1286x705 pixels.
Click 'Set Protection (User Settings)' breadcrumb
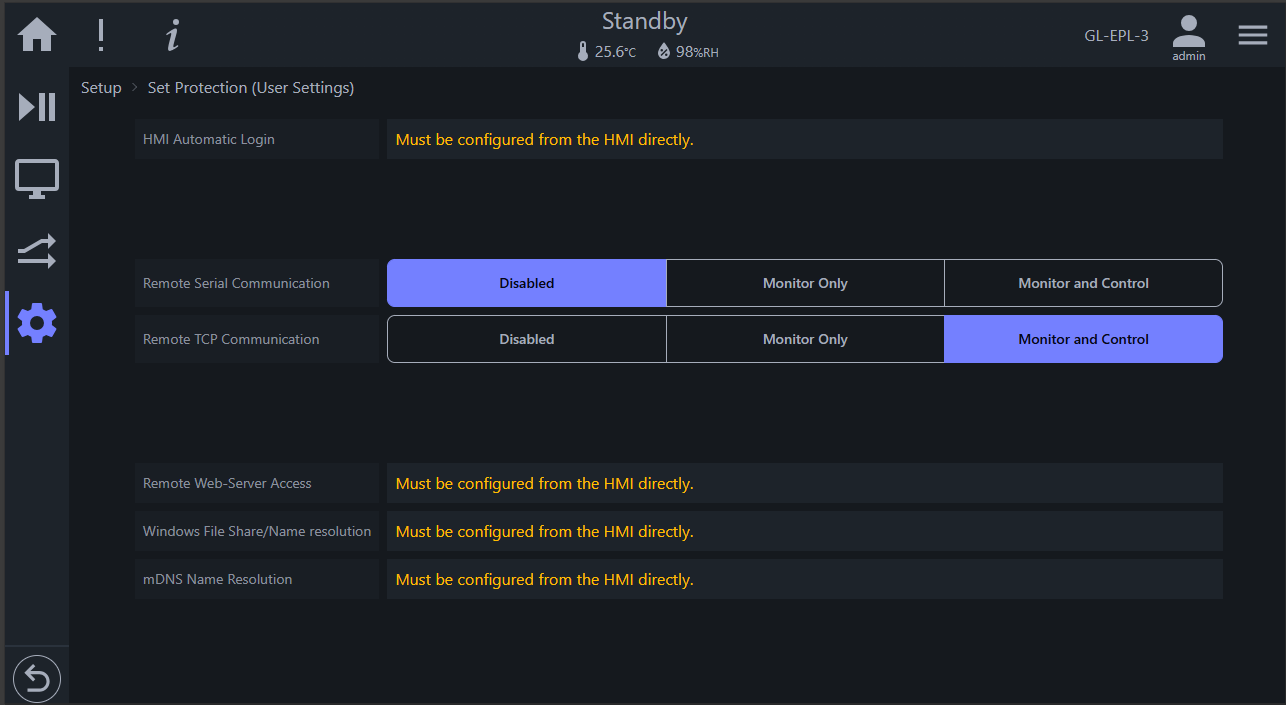[x=251, y=88]
